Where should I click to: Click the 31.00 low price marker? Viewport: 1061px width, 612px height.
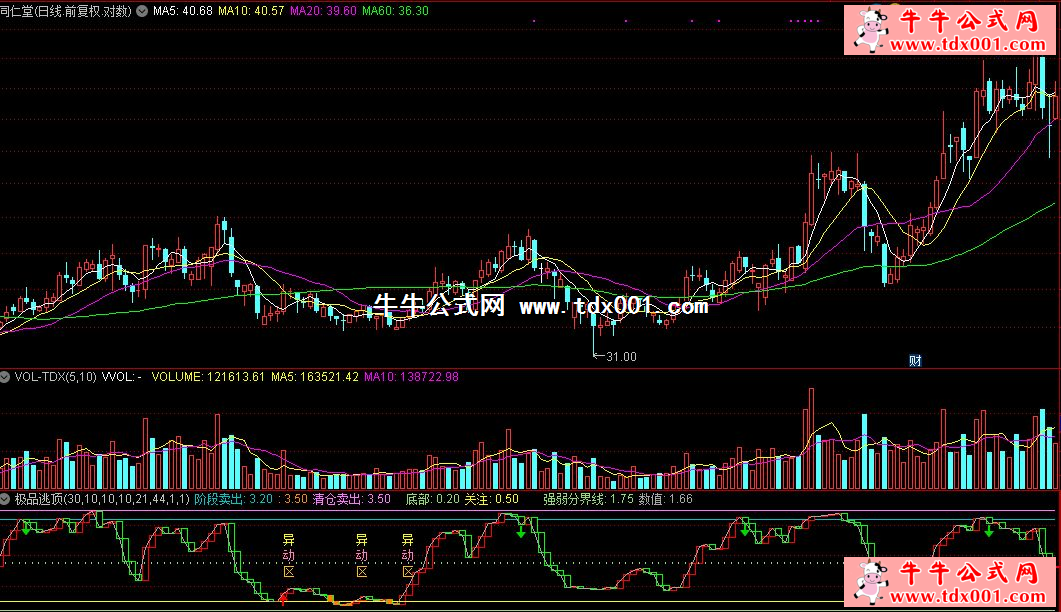(x=620, y=356)
